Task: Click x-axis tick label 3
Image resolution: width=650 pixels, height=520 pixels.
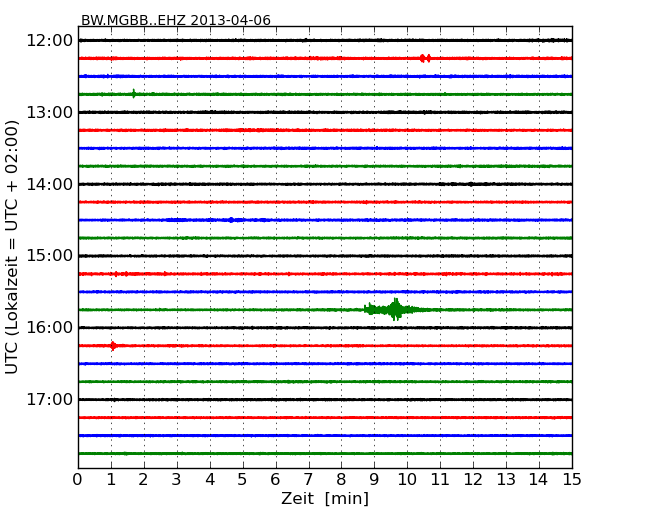Action: point(177,480)
